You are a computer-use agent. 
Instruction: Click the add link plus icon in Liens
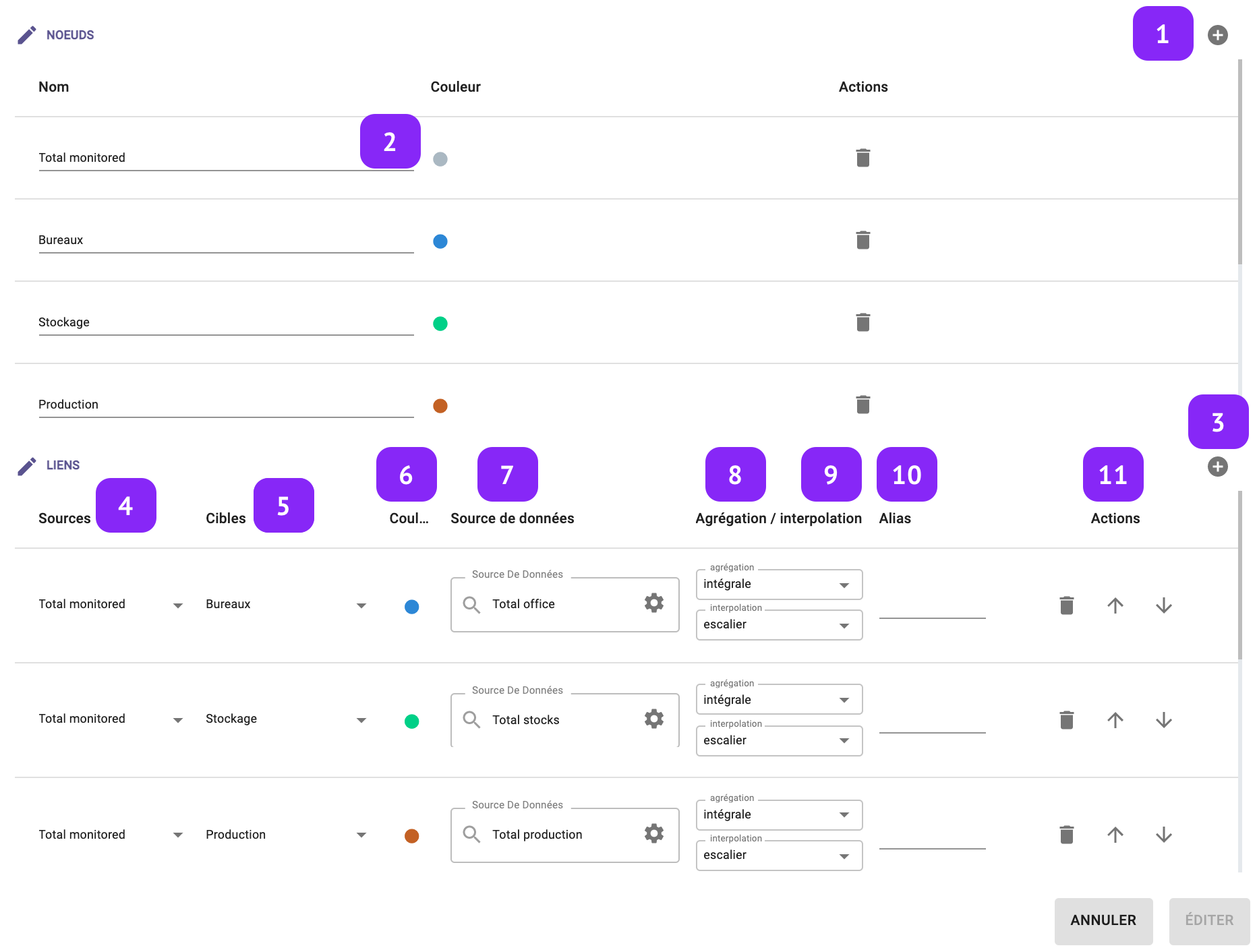(1217, 467)
